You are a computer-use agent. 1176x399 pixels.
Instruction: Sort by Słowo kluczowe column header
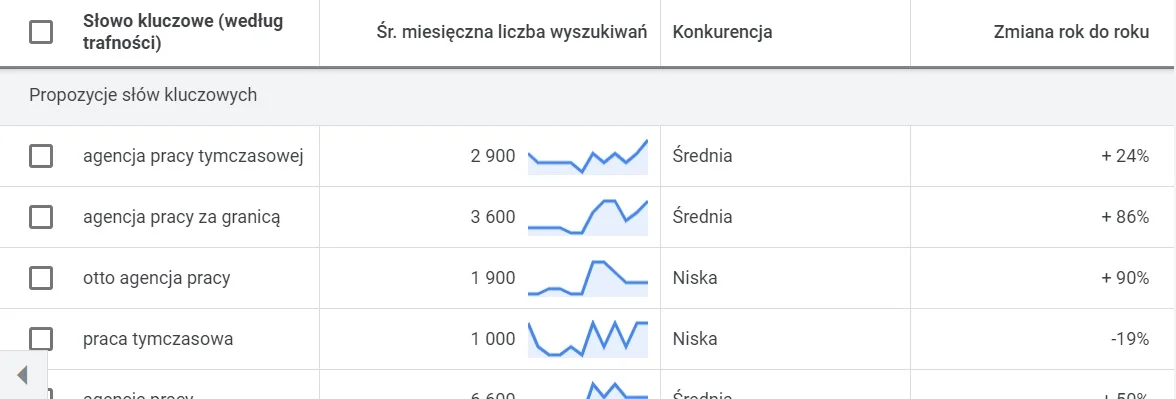pos(183,32)
